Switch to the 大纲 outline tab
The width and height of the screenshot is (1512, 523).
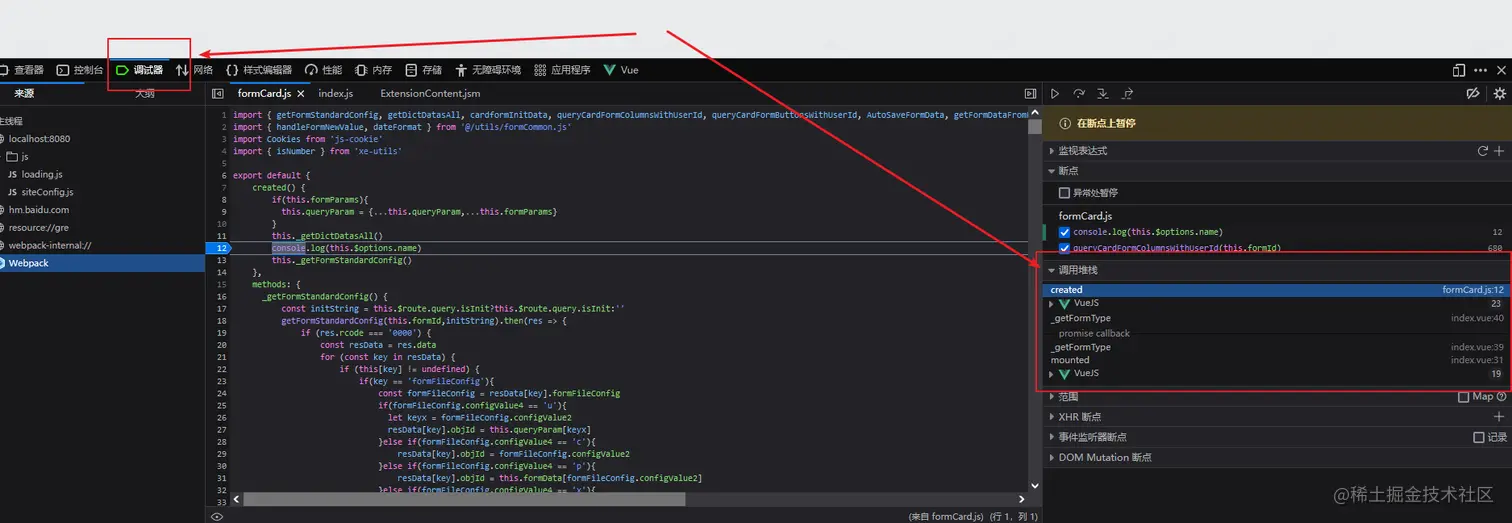click(145, 93)
